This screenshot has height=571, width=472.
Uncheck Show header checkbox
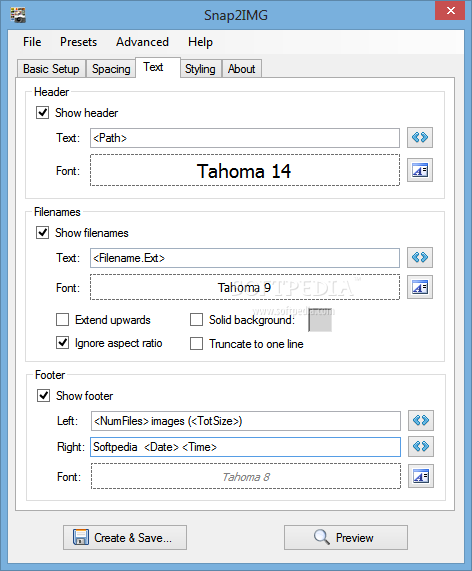(x=43, y=113)
